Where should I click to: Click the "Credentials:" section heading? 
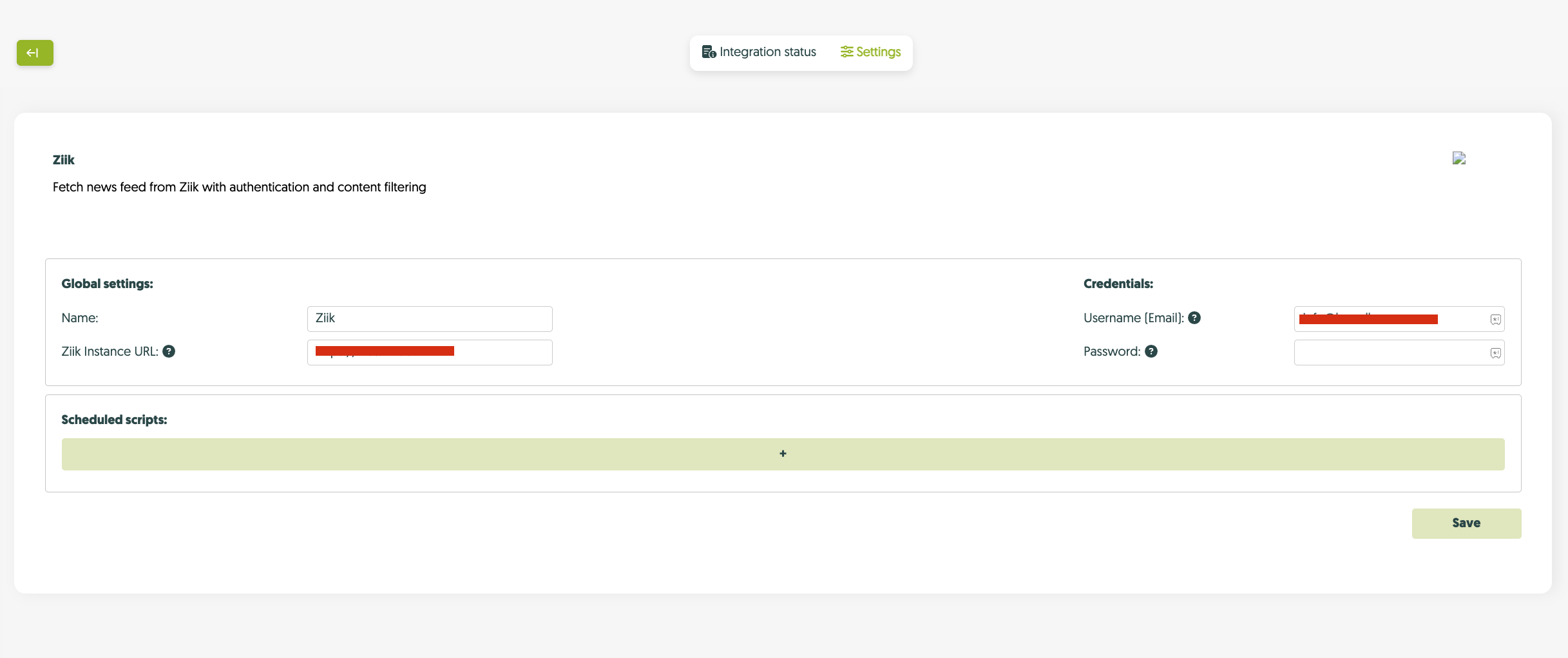pos(1118,284)
